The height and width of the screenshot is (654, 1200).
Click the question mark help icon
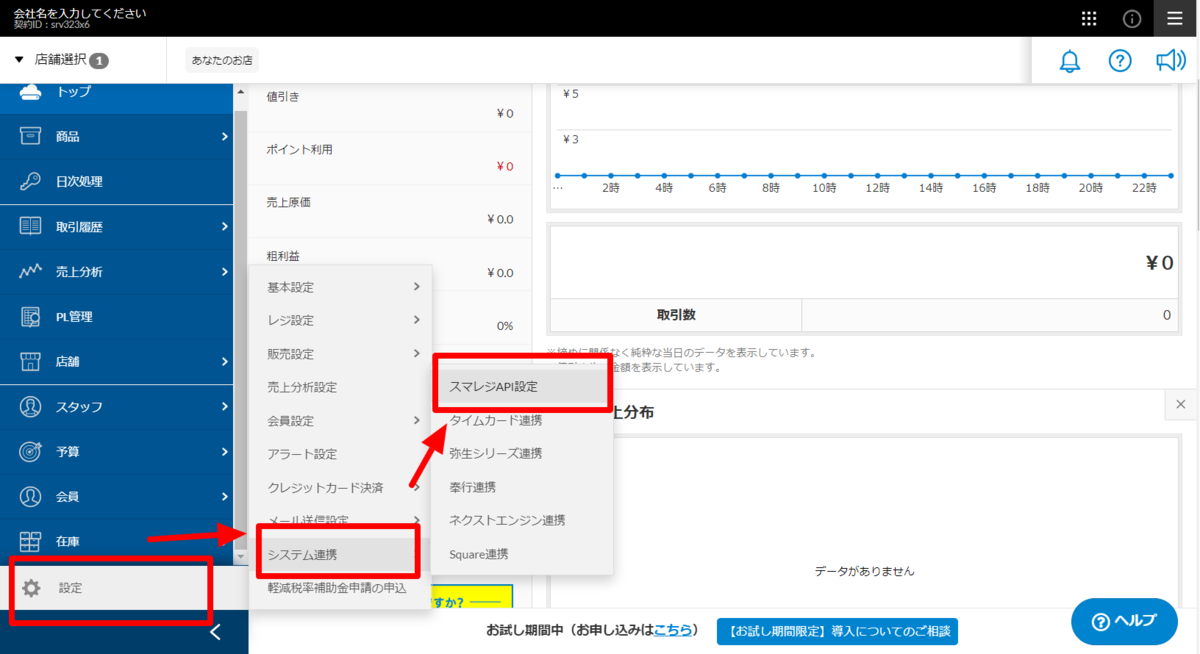tap(1120, 61)
